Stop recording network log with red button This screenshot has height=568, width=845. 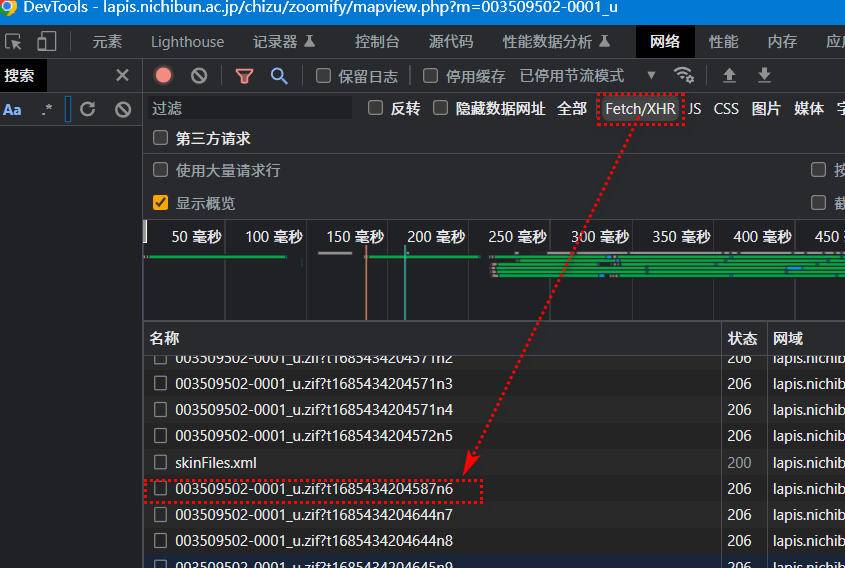point(164,76)
